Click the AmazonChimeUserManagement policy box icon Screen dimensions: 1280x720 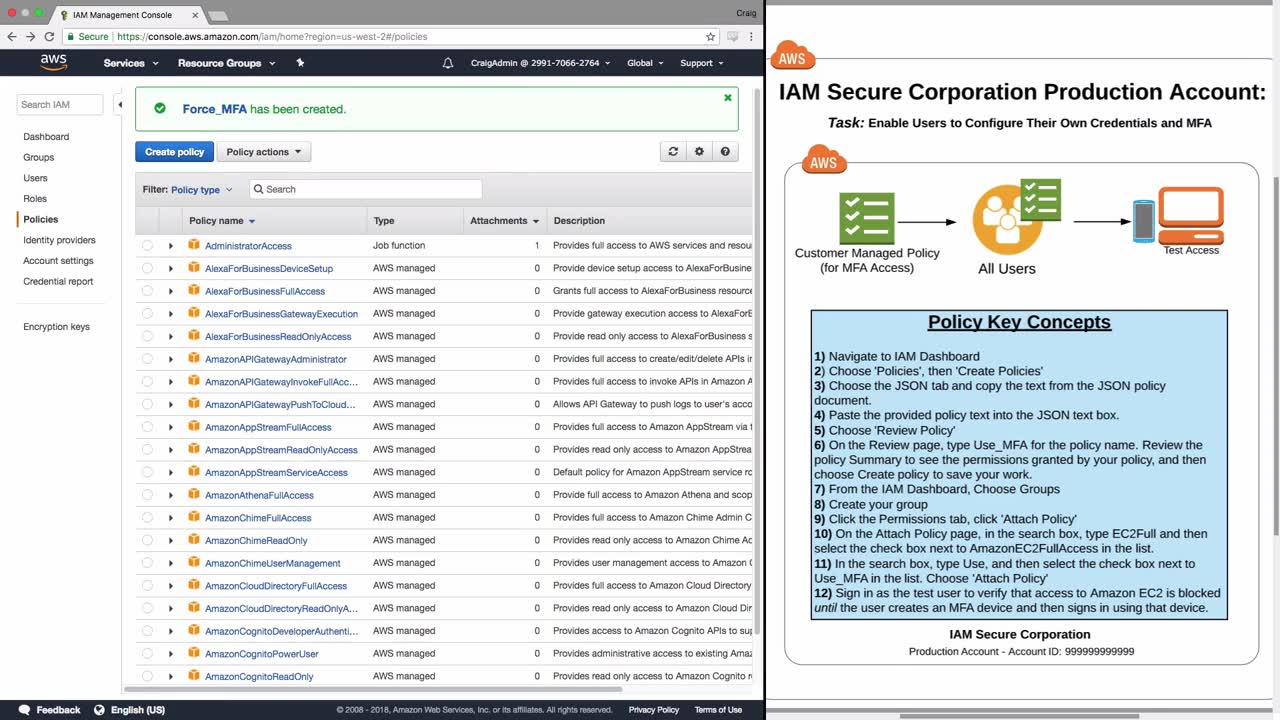point(194,563)
